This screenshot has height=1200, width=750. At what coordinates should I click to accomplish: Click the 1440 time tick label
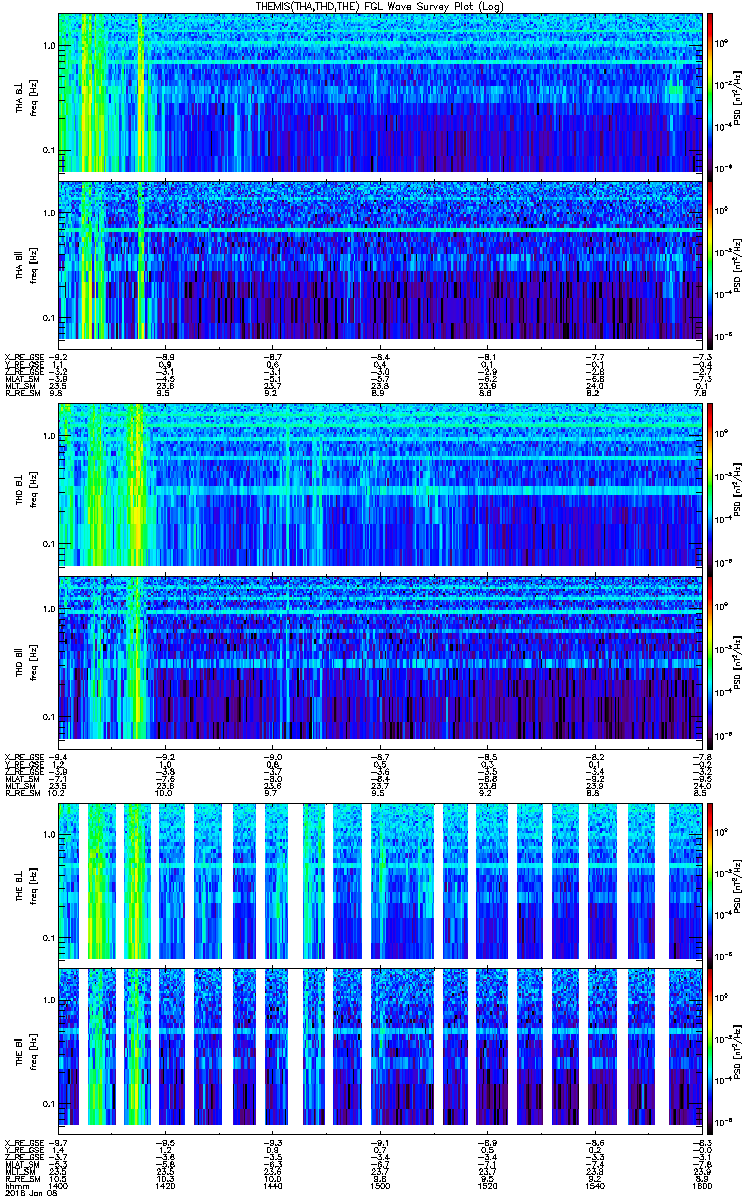click(x=272, y=1186)
